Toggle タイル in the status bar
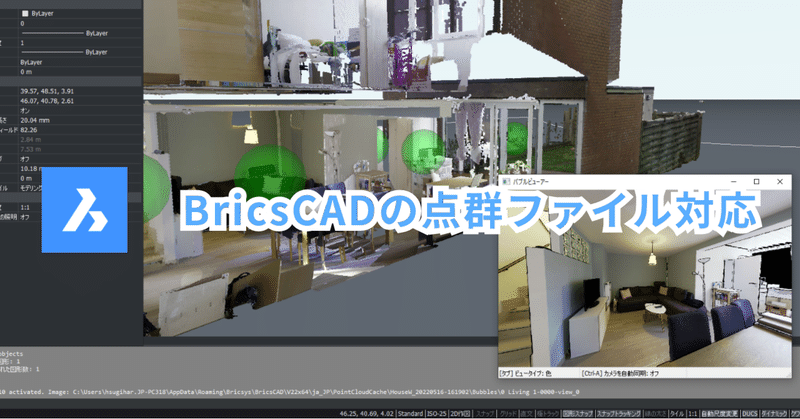Viewport: 800px width, 419px height. [677, 413]
